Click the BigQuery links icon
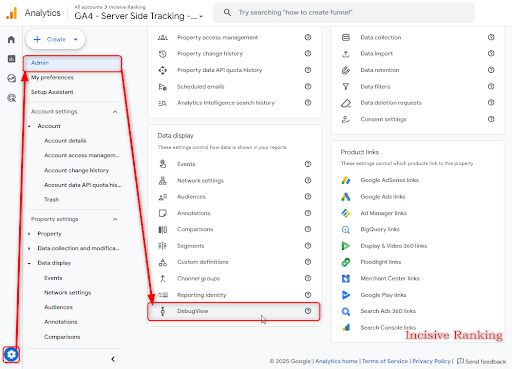Viewport: 512px width, 369px height. point(346,229)
